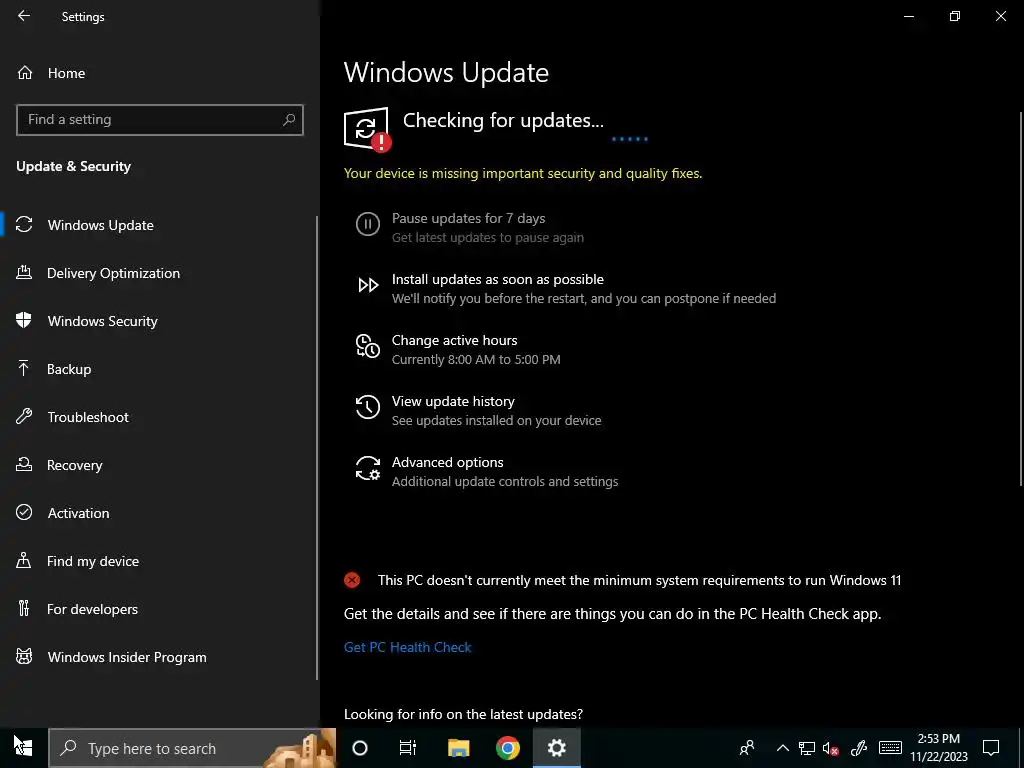Open Activation settings page
This screenshot has height=768, width=1024.
(160, 513)
